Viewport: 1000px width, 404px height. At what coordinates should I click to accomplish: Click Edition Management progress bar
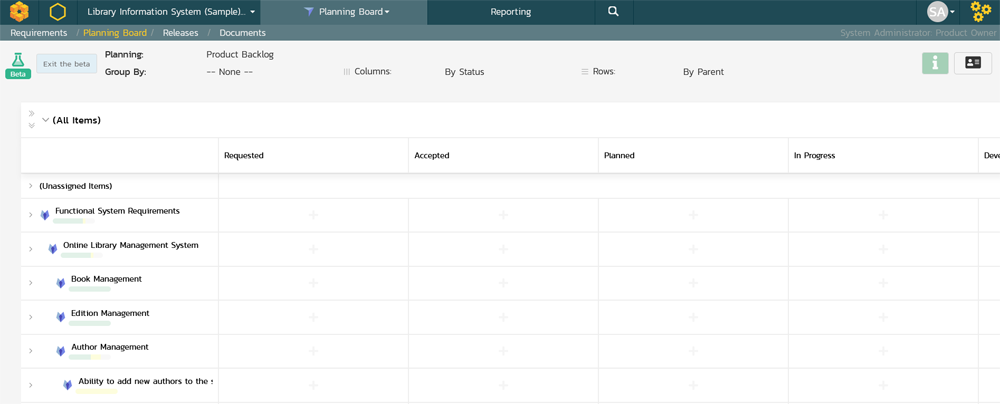coord(89,323)
